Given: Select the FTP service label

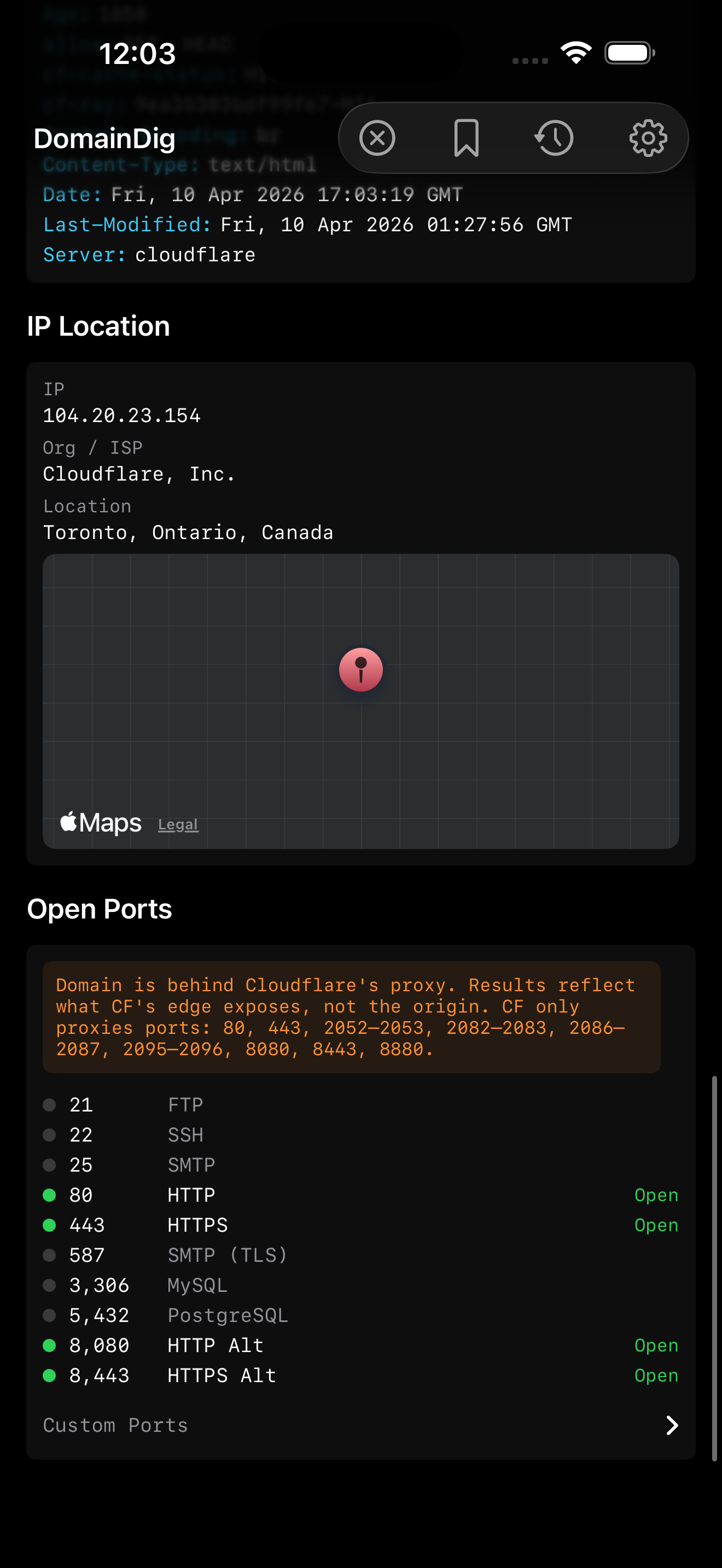Looking at the screenshot, I should [185, 1105].
